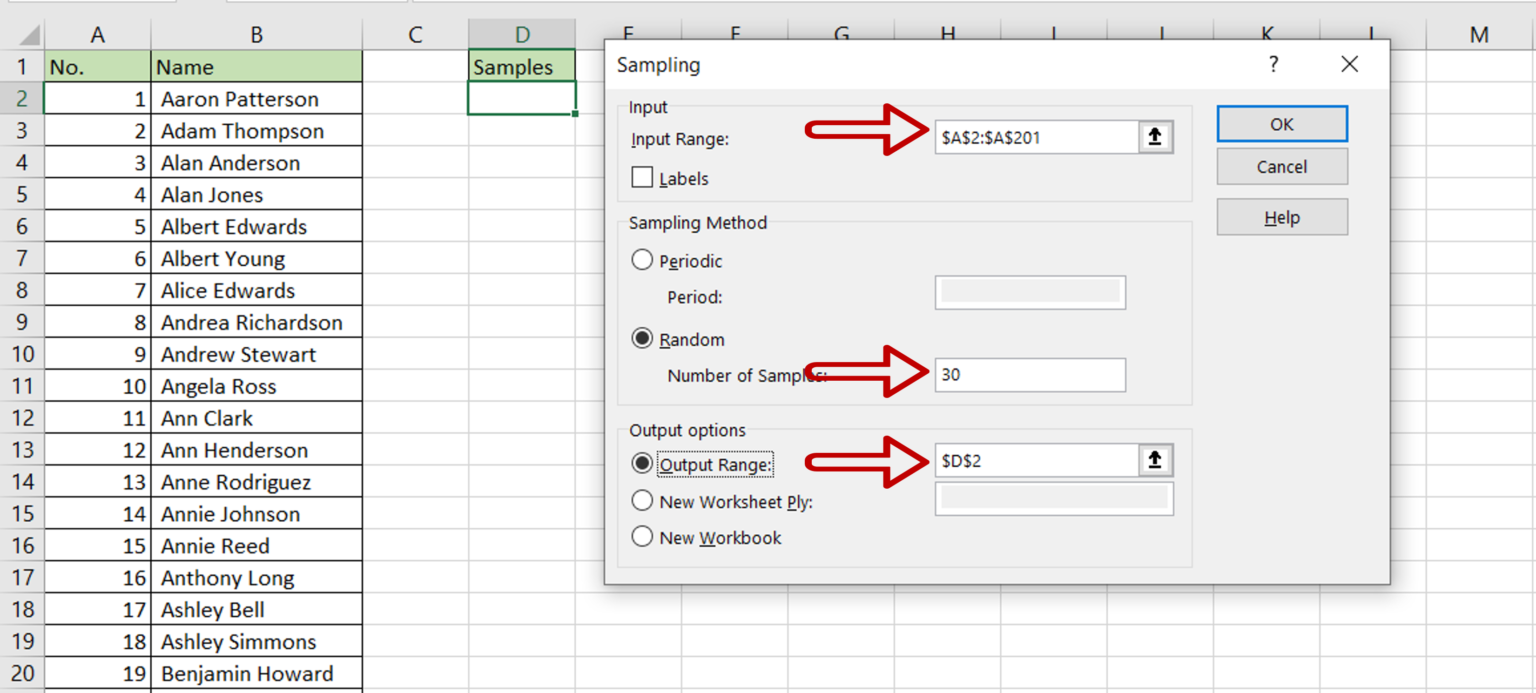Click cell 'Anthony Long'
This screenshot has width=1536, height=693.
pyautogui.click(x=257, y=578)
